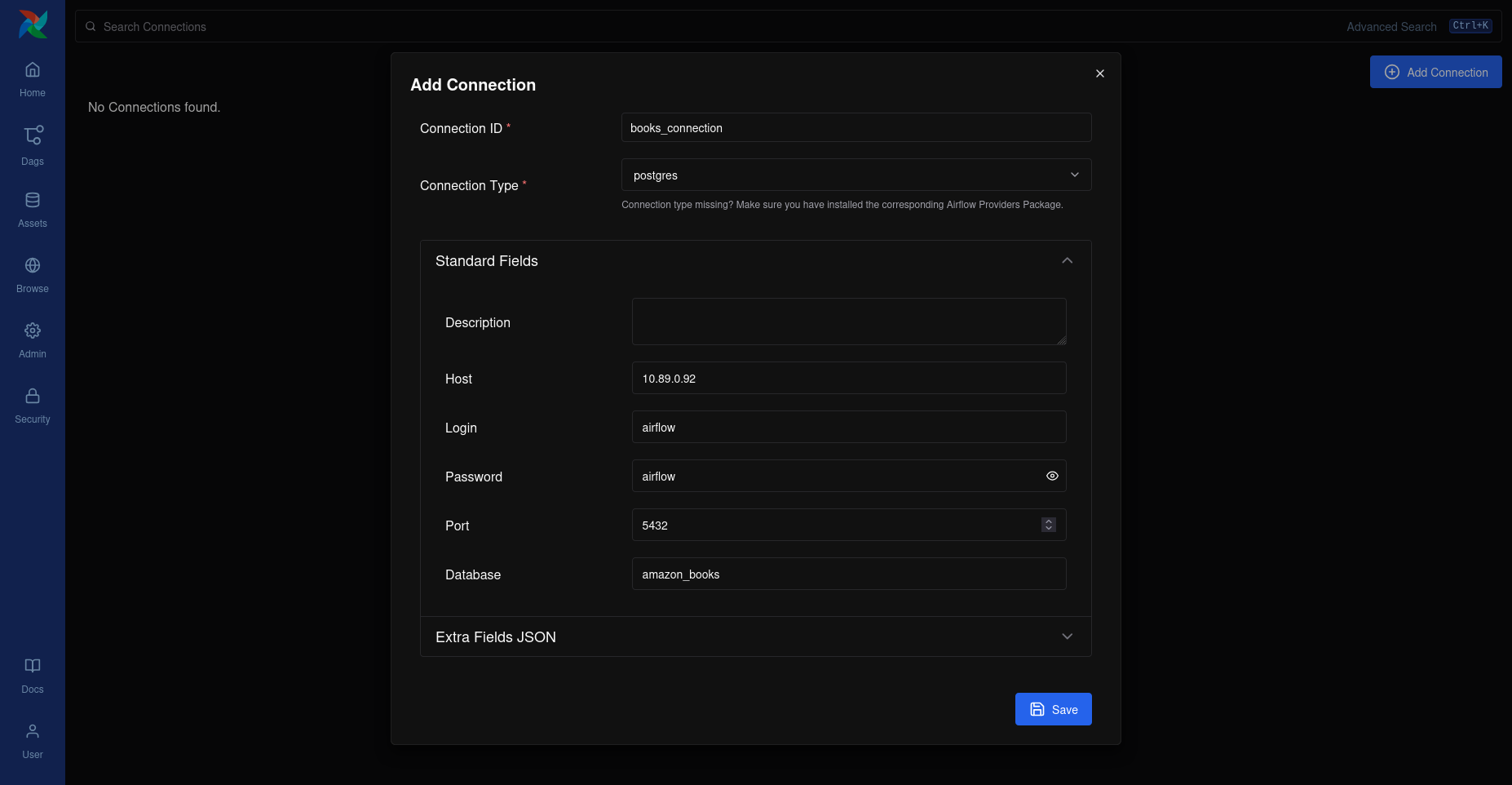Open the Home page from sidebar

[x=33, y=79]
